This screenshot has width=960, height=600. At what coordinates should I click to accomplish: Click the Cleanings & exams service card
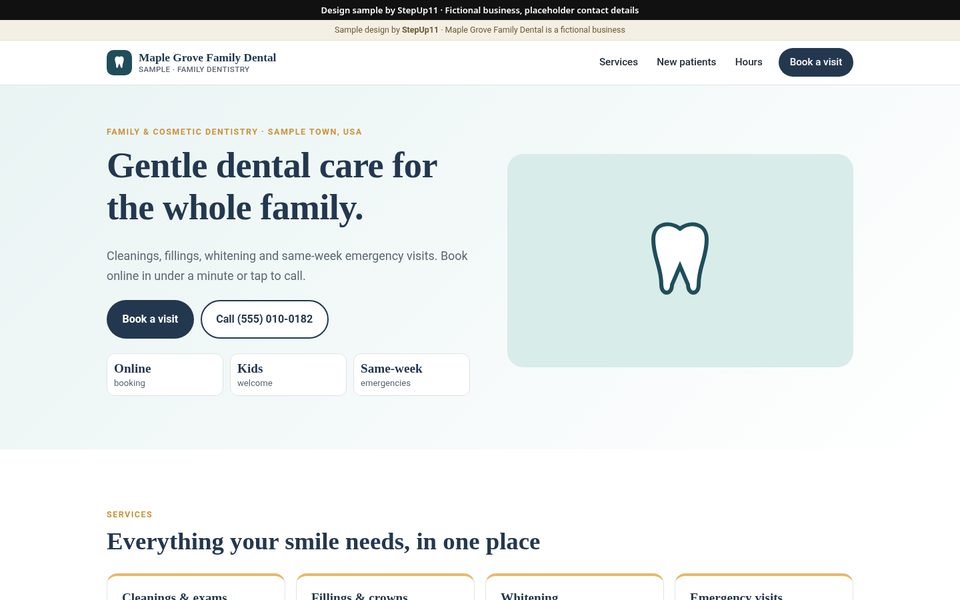pyautogui.click(x=195, y=587)
